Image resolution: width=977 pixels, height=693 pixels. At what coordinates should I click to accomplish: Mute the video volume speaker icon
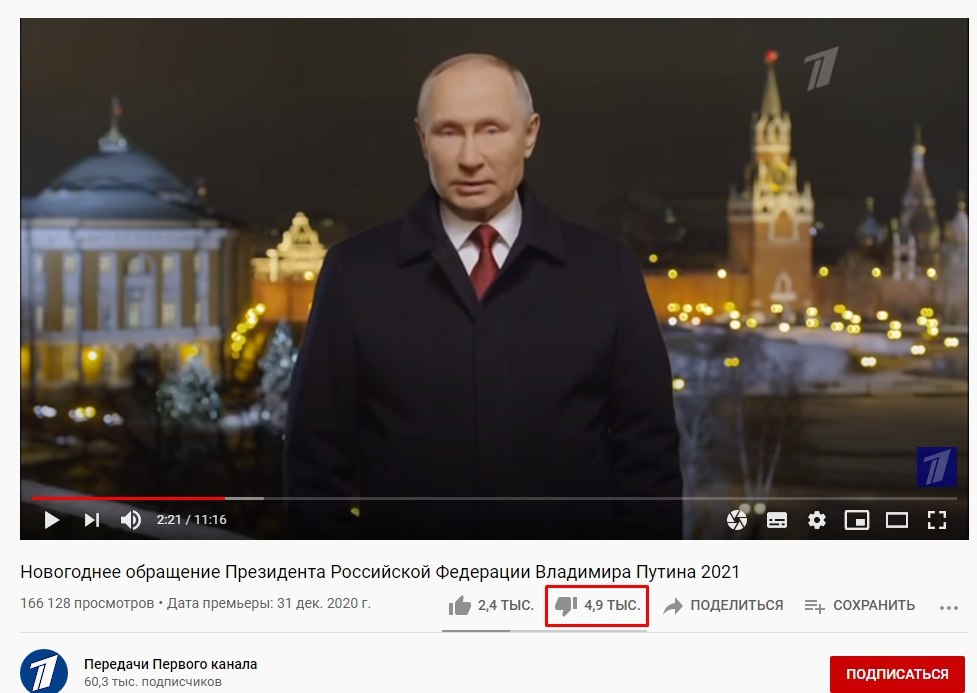(x=130, y=520)
